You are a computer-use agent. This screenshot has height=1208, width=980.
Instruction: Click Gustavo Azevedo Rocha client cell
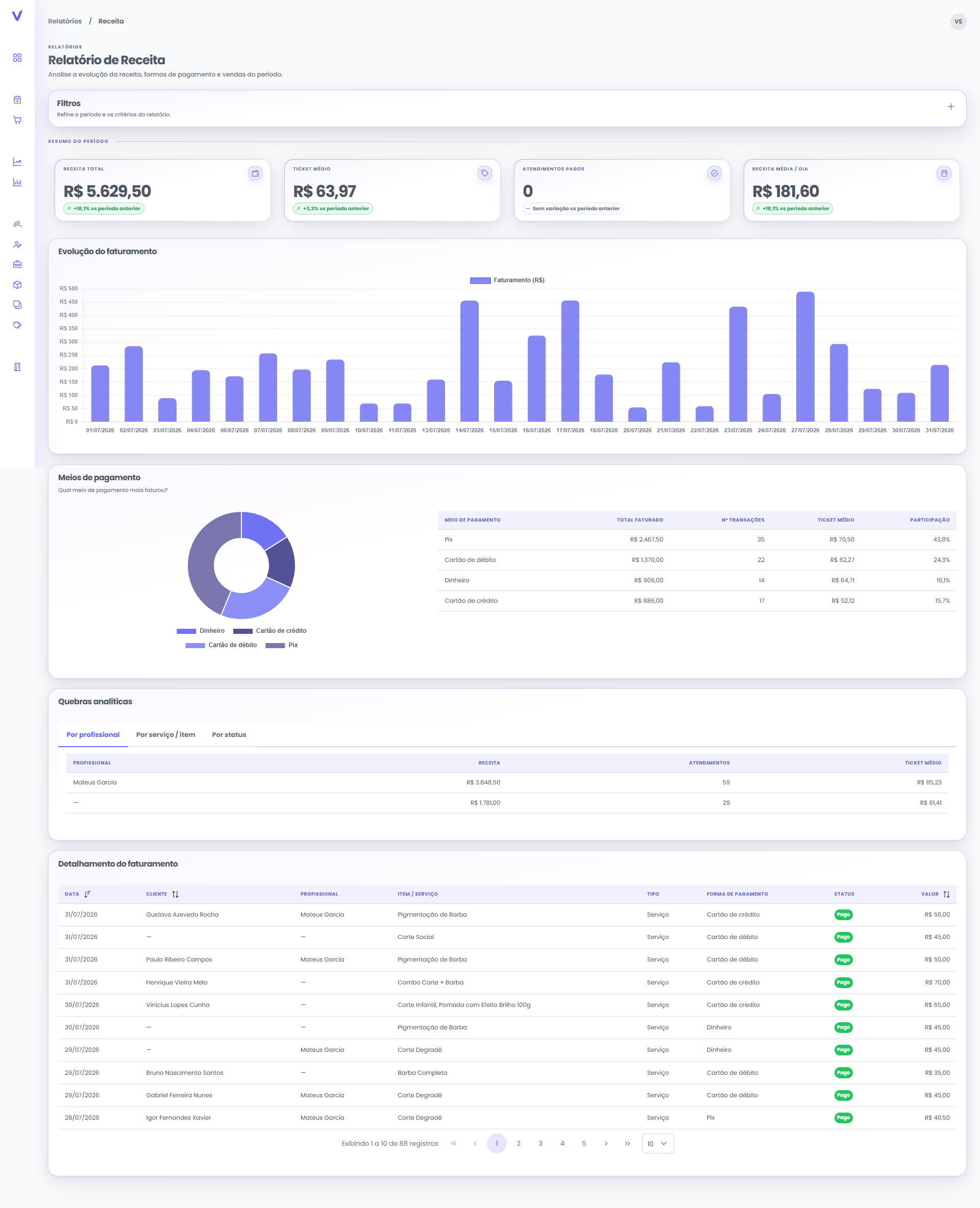click(182, 915)
